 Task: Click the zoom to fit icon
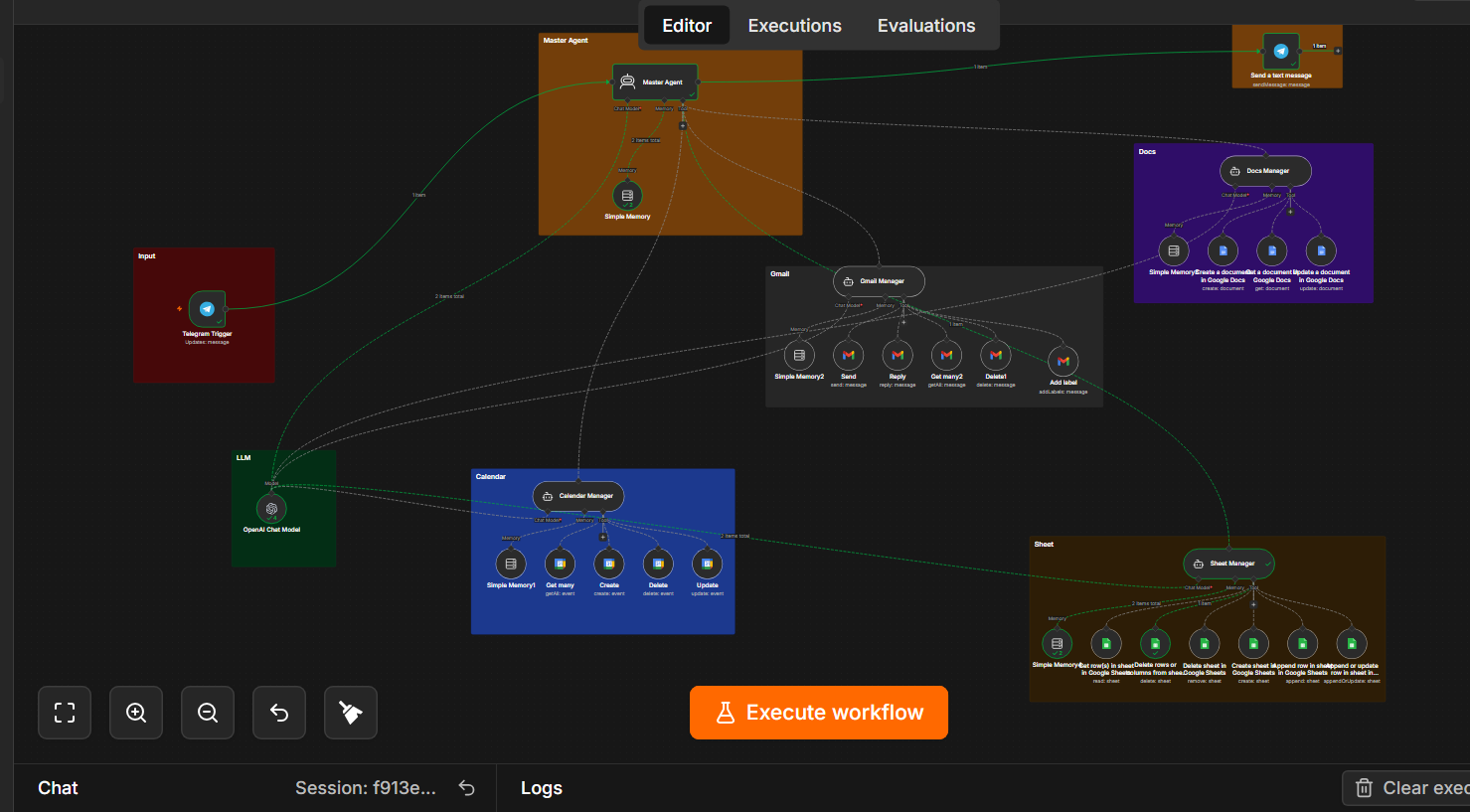tap(65, 713)
